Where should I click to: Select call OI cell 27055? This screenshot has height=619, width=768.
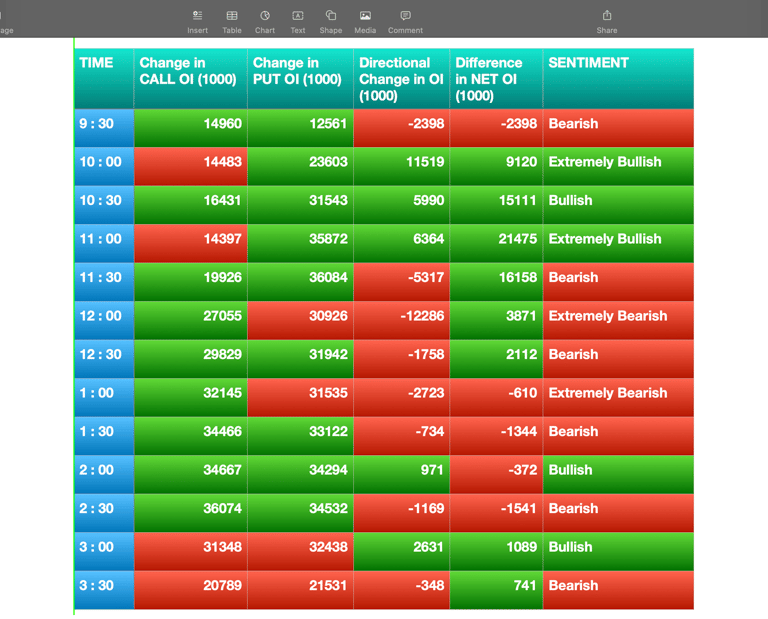191,320
